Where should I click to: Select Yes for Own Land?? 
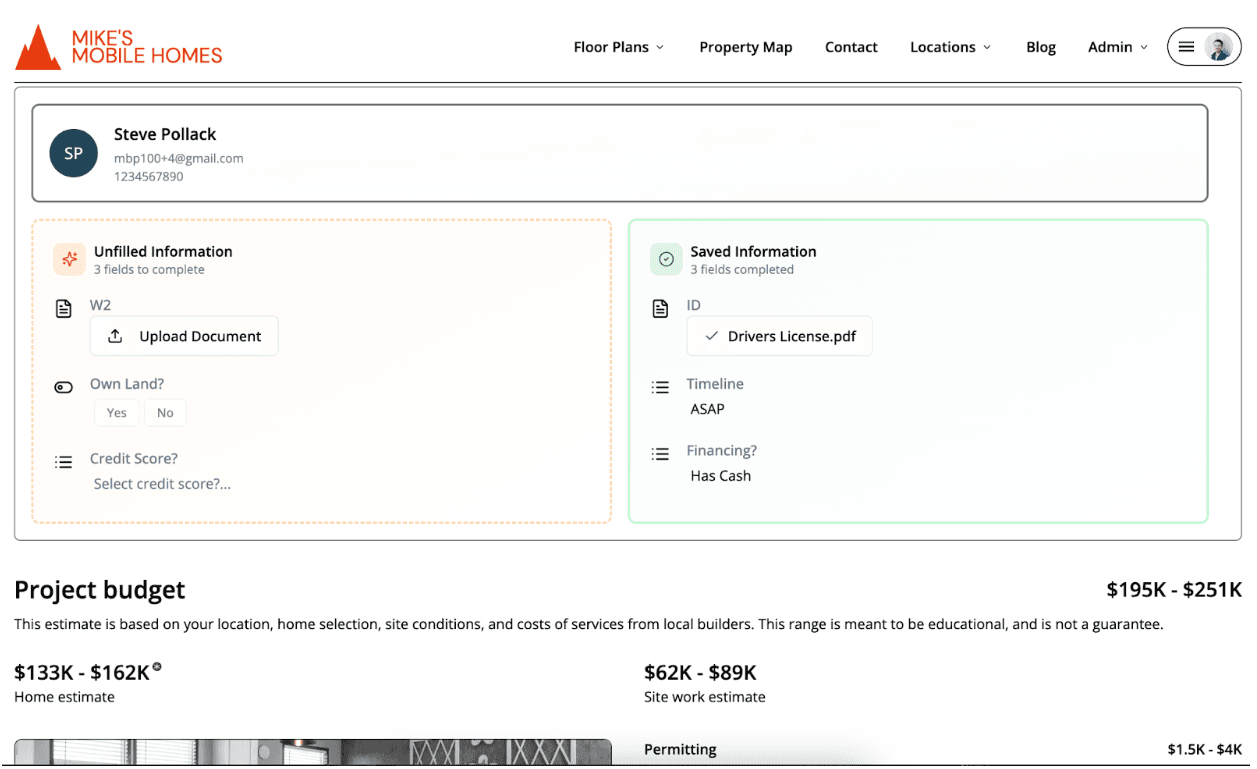tap(116, 412)
